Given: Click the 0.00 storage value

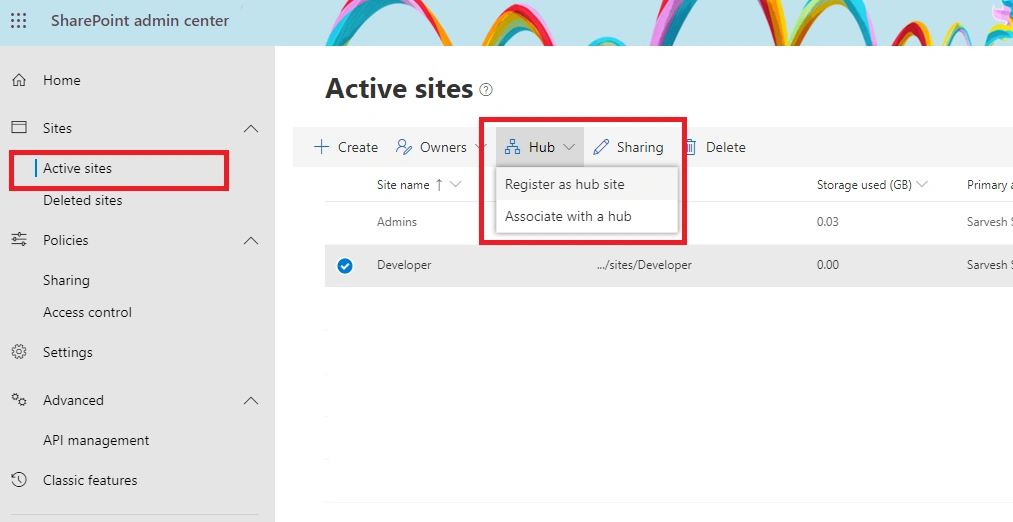Looking at the screenshot, I should point(828,265).
